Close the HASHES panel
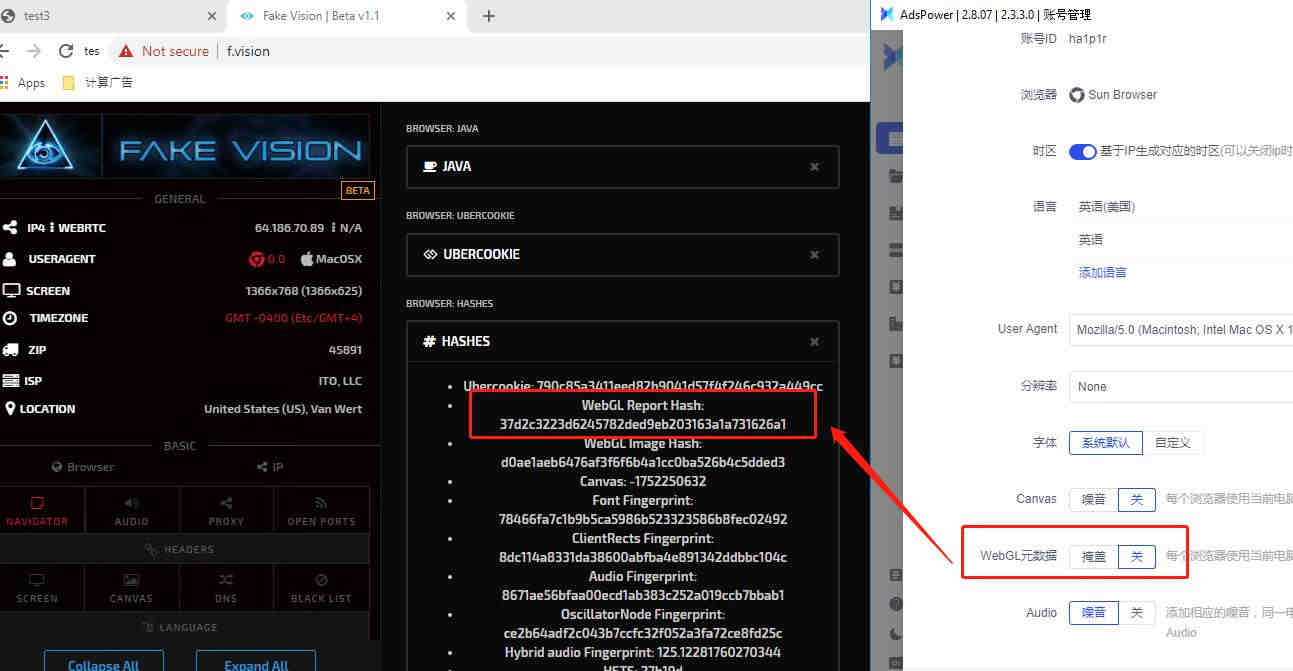 814,341
